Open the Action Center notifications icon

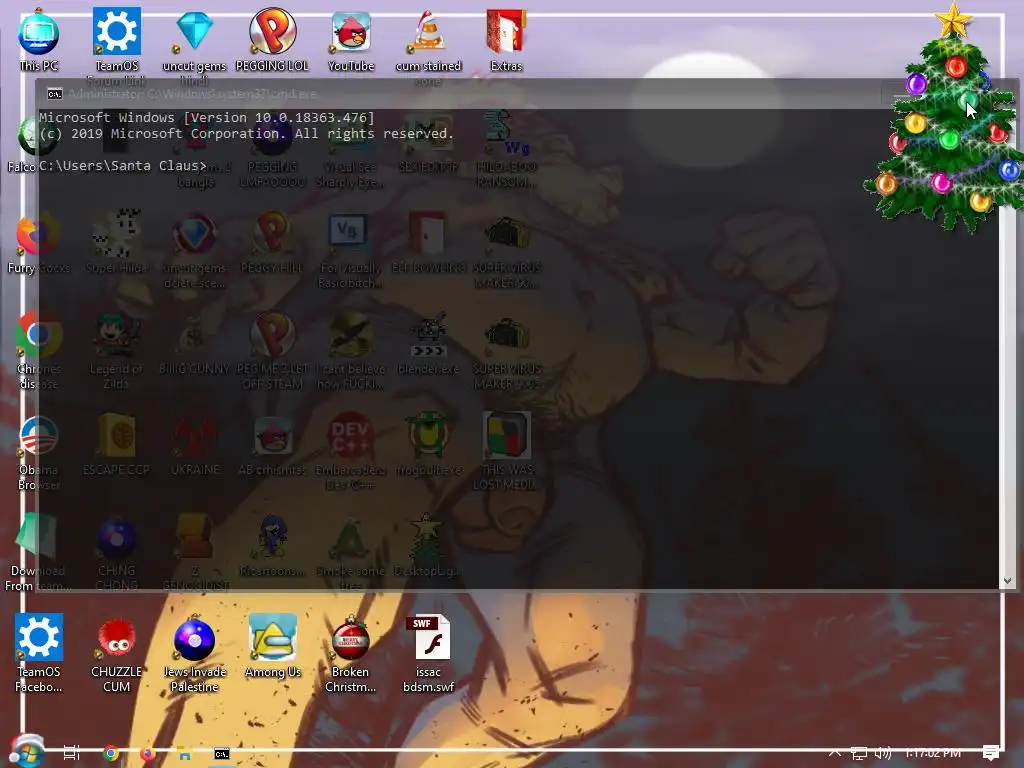point(991,753)
